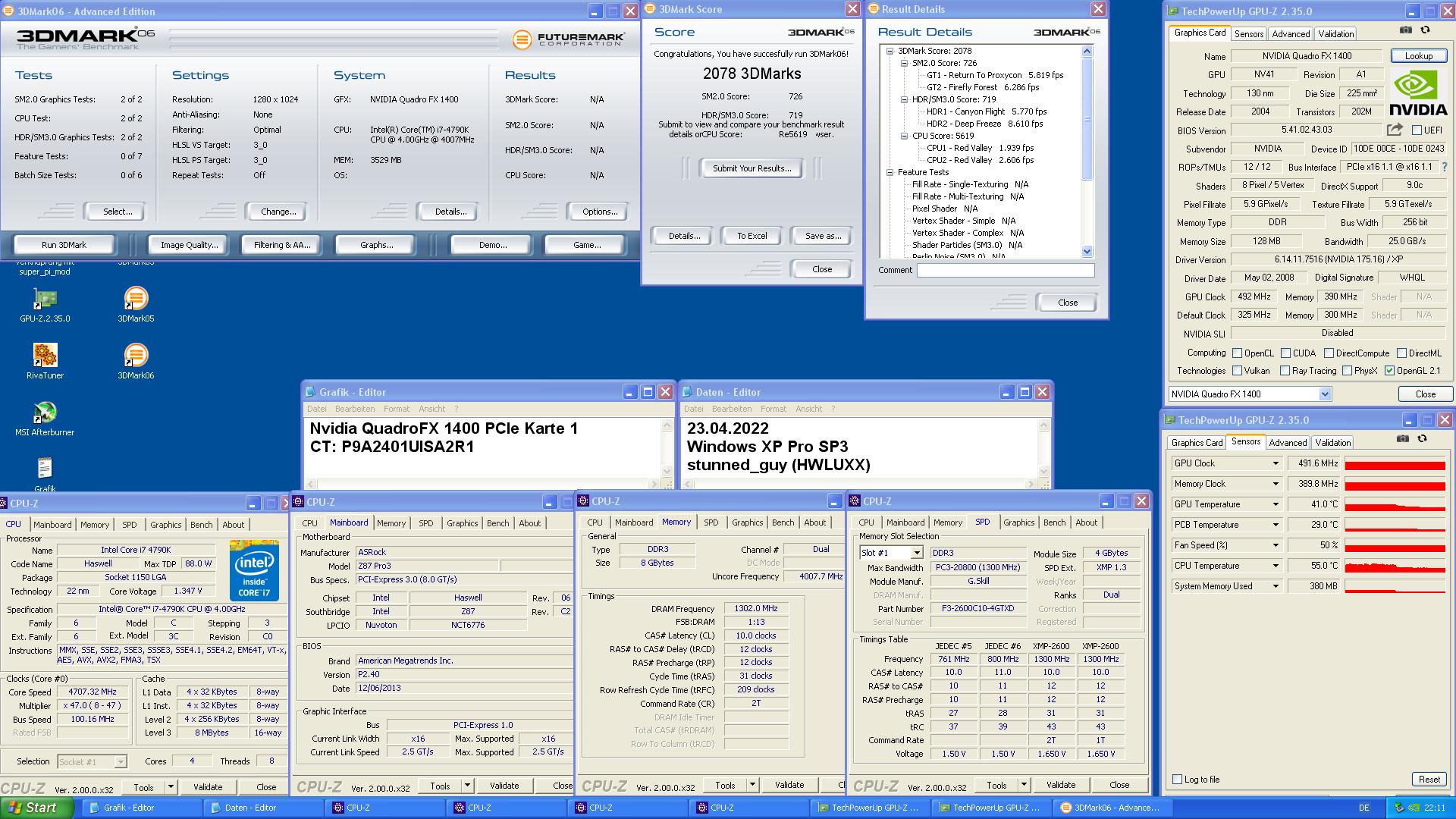Click the 3DMark Score window title icon

(x=650, y=9)
